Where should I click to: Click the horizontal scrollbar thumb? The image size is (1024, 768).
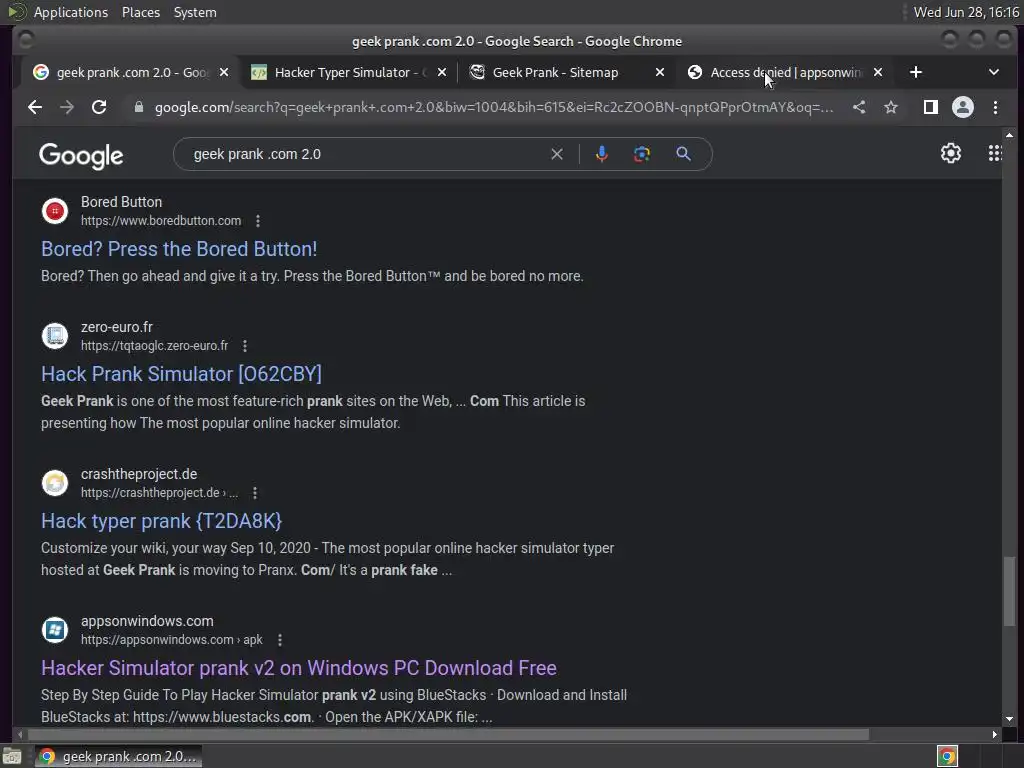[447, 735]
